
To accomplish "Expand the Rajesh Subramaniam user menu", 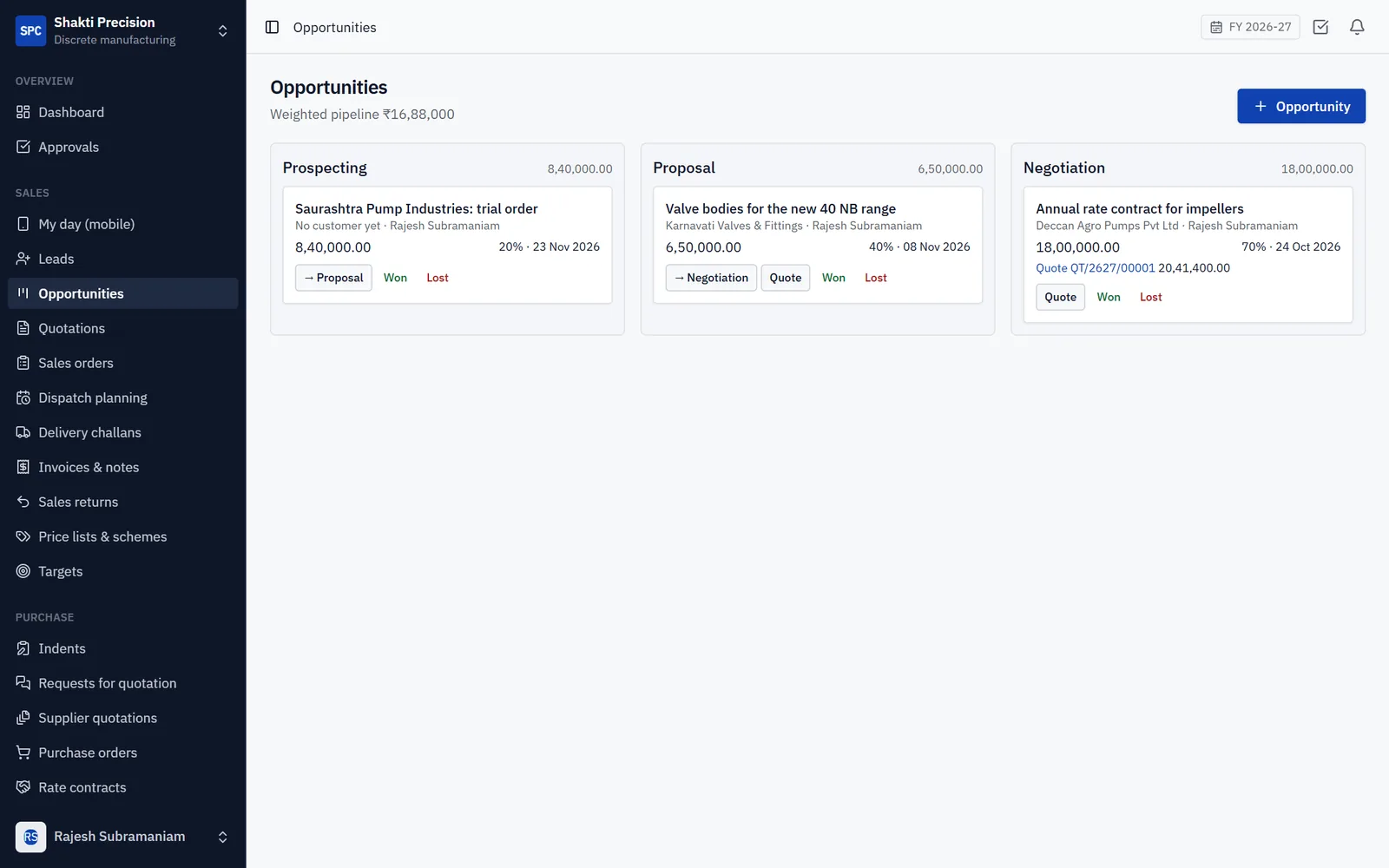I will 222,837.
